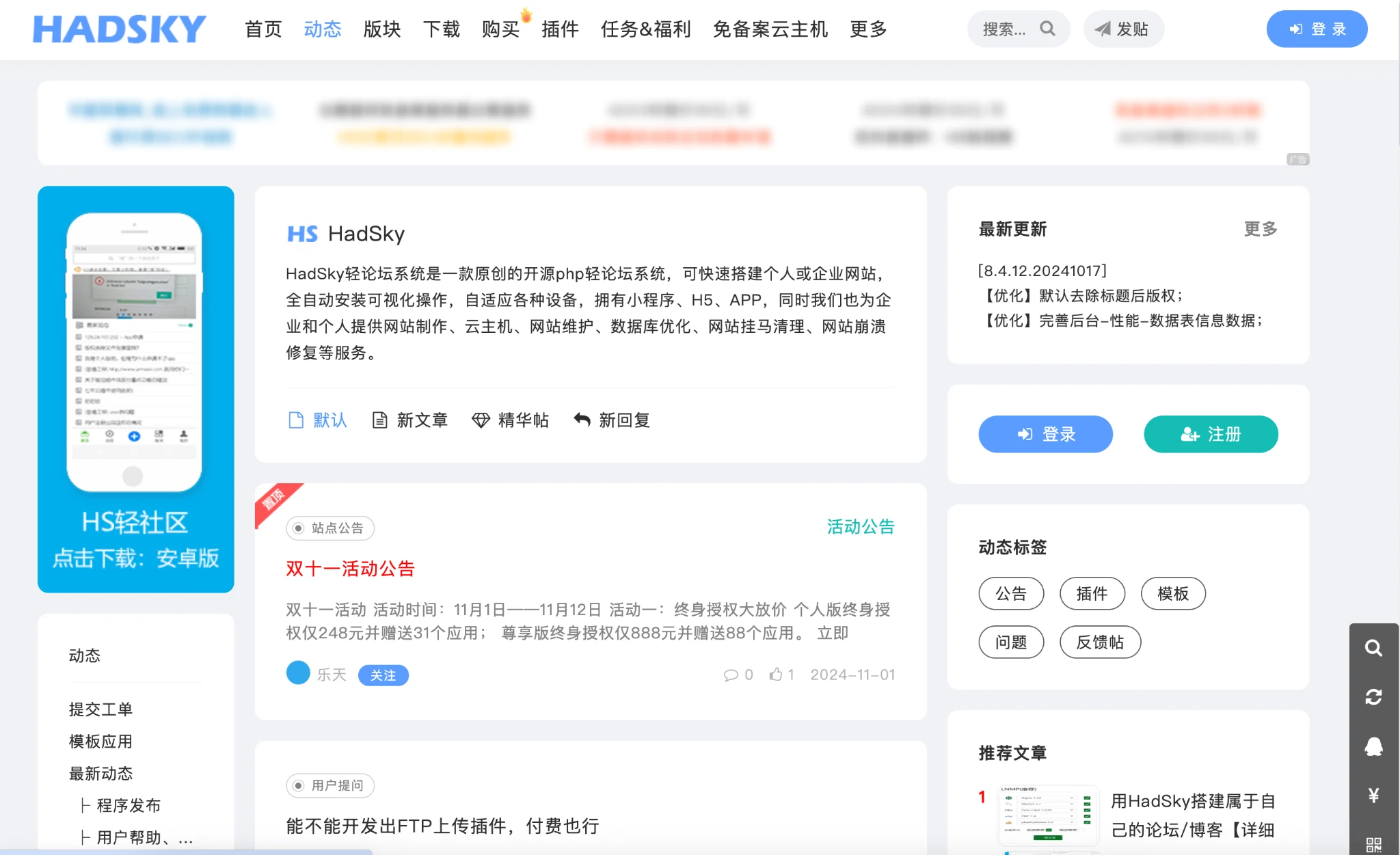Switch to the 精华帖 filter tab
This screenshot has height=855, width=1400.
point(511,420)
